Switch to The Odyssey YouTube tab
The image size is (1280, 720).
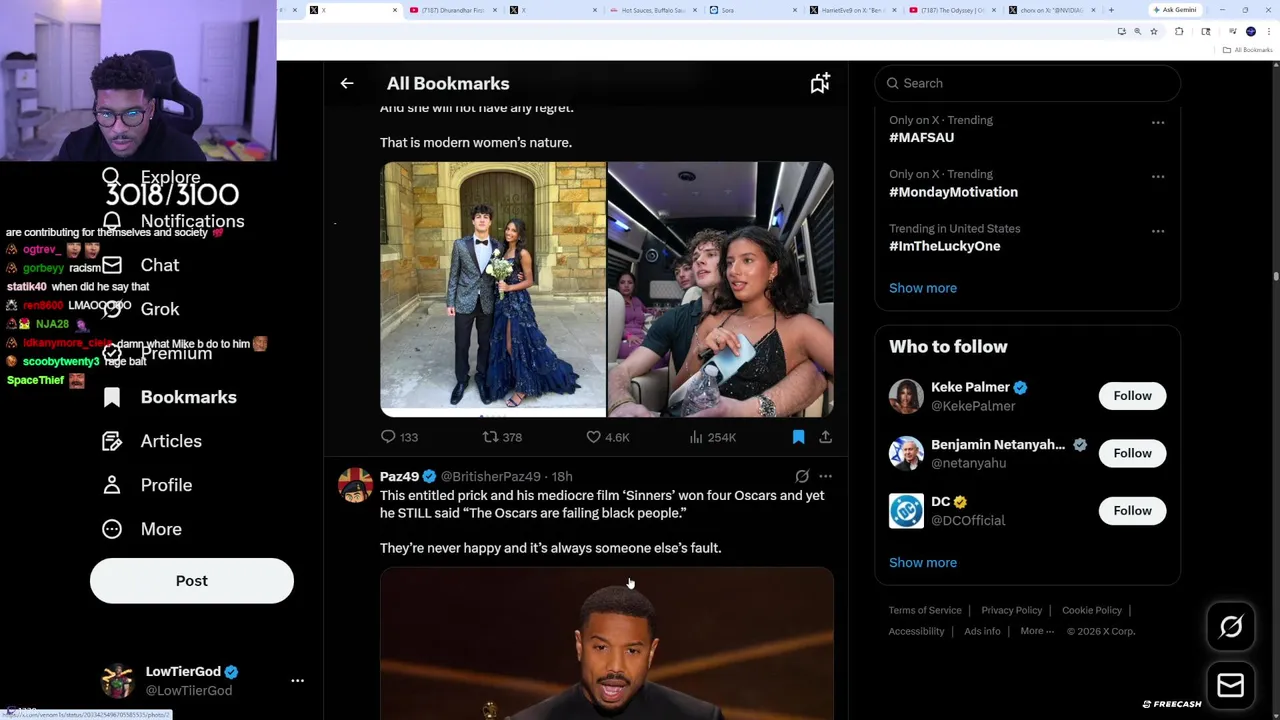(952, 10)
